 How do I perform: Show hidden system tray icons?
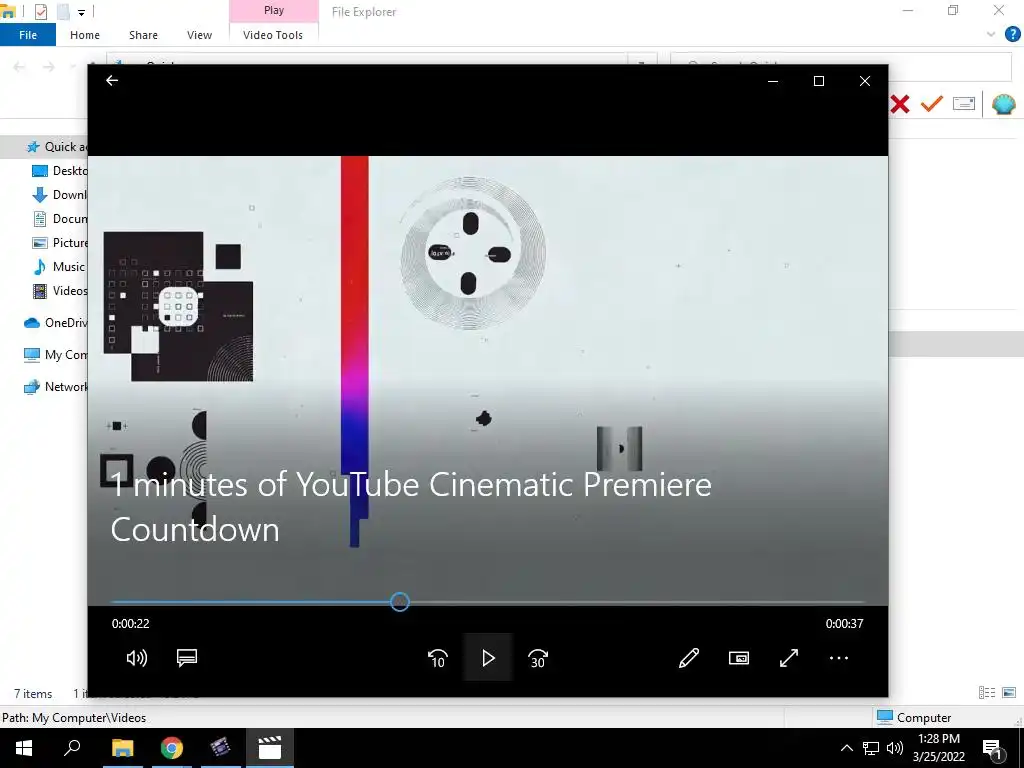coord(846,748)
